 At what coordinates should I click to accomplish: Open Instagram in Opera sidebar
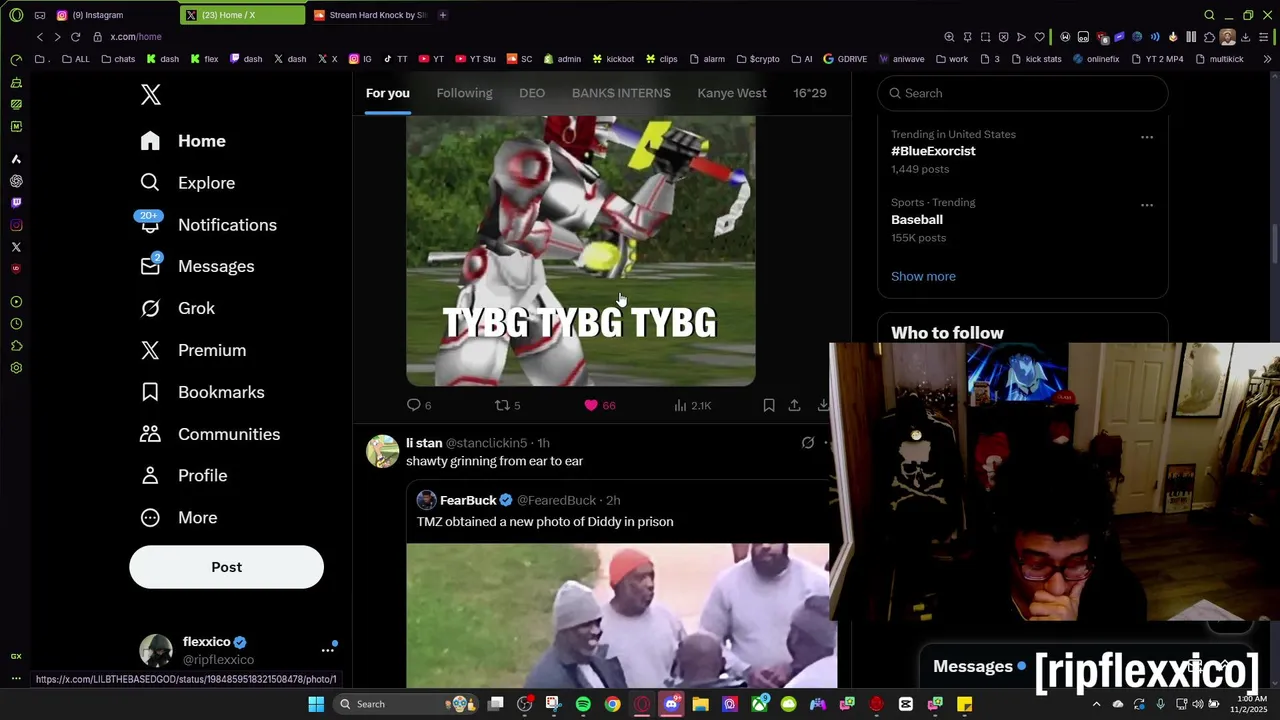click(16, 225)
